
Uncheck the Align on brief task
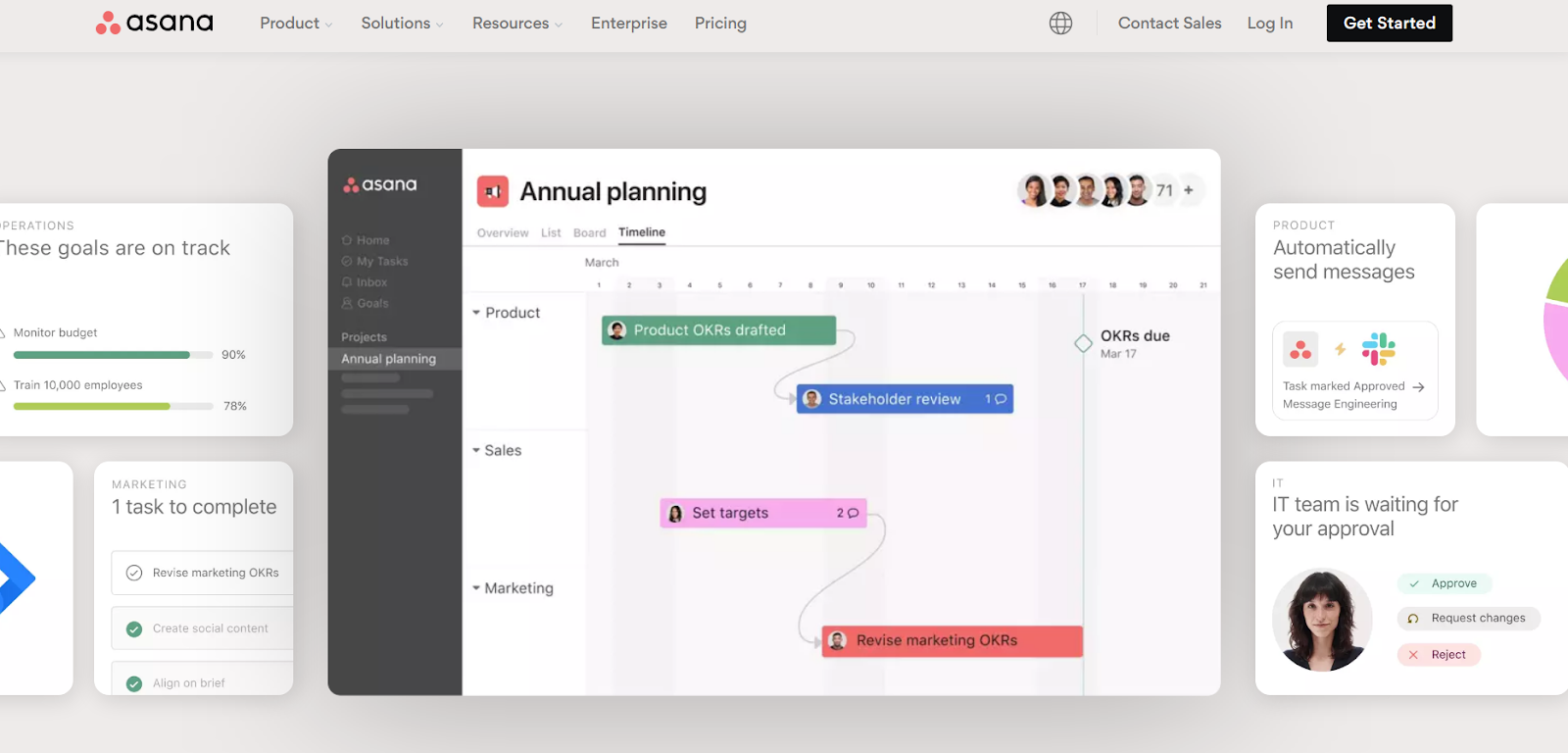click(134, 683)
